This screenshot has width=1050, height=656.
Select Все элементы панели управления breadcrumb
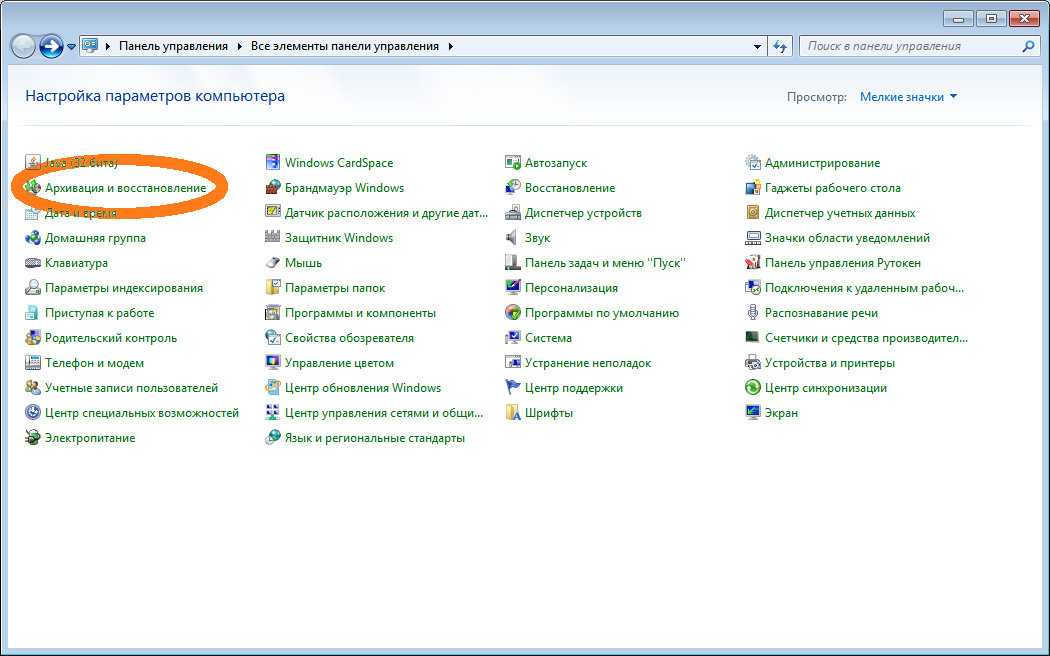pos(345,46)
